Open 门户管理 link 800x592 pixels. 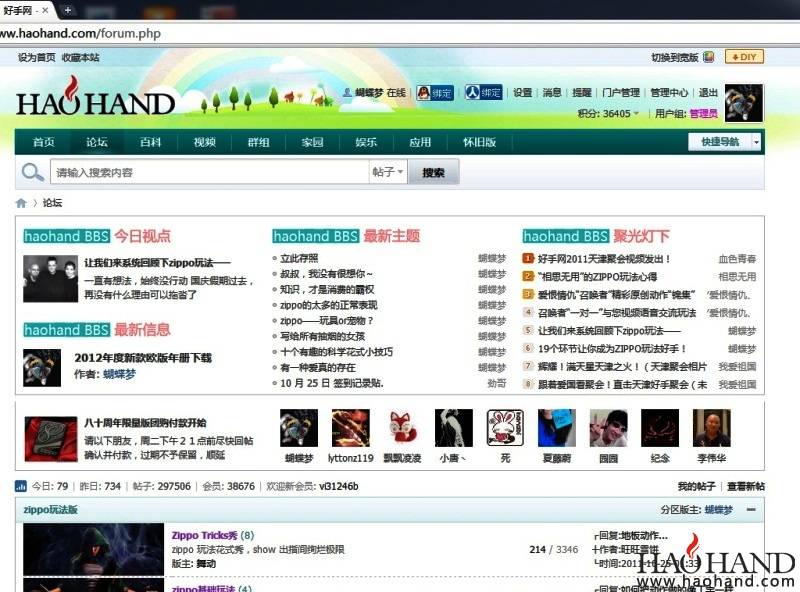tap(621, 92)
